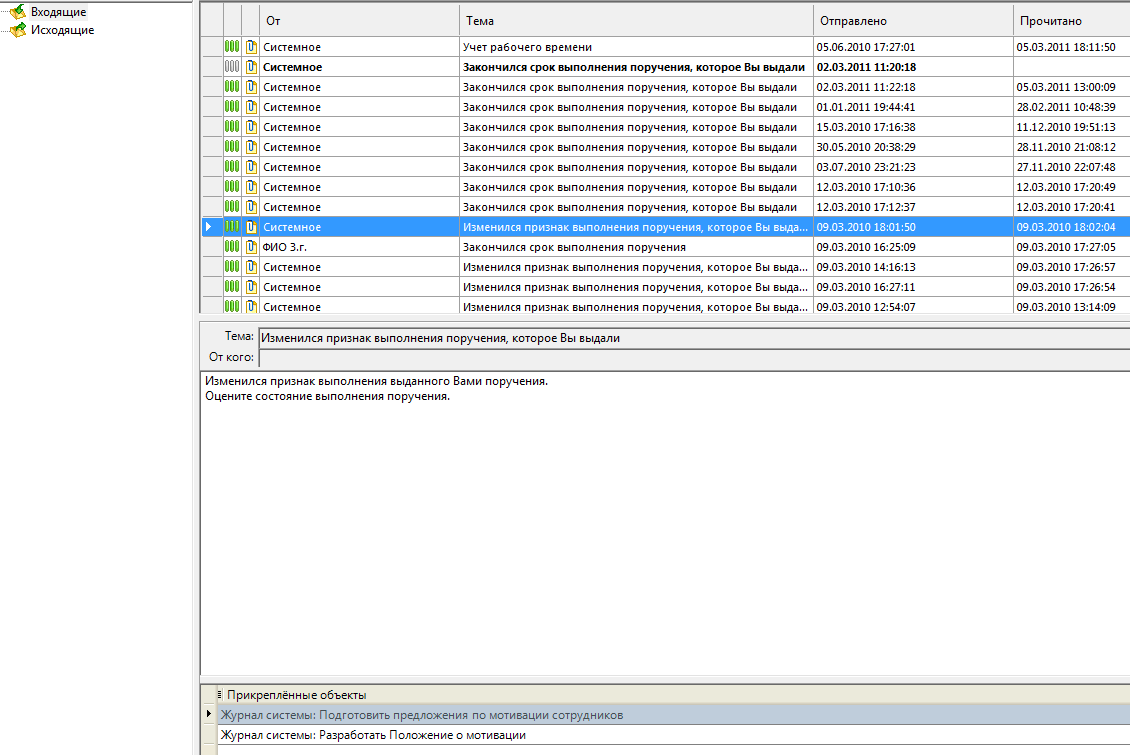
Task: Open attached Разработать Положение о мотивации
Action: coord(372,735)
